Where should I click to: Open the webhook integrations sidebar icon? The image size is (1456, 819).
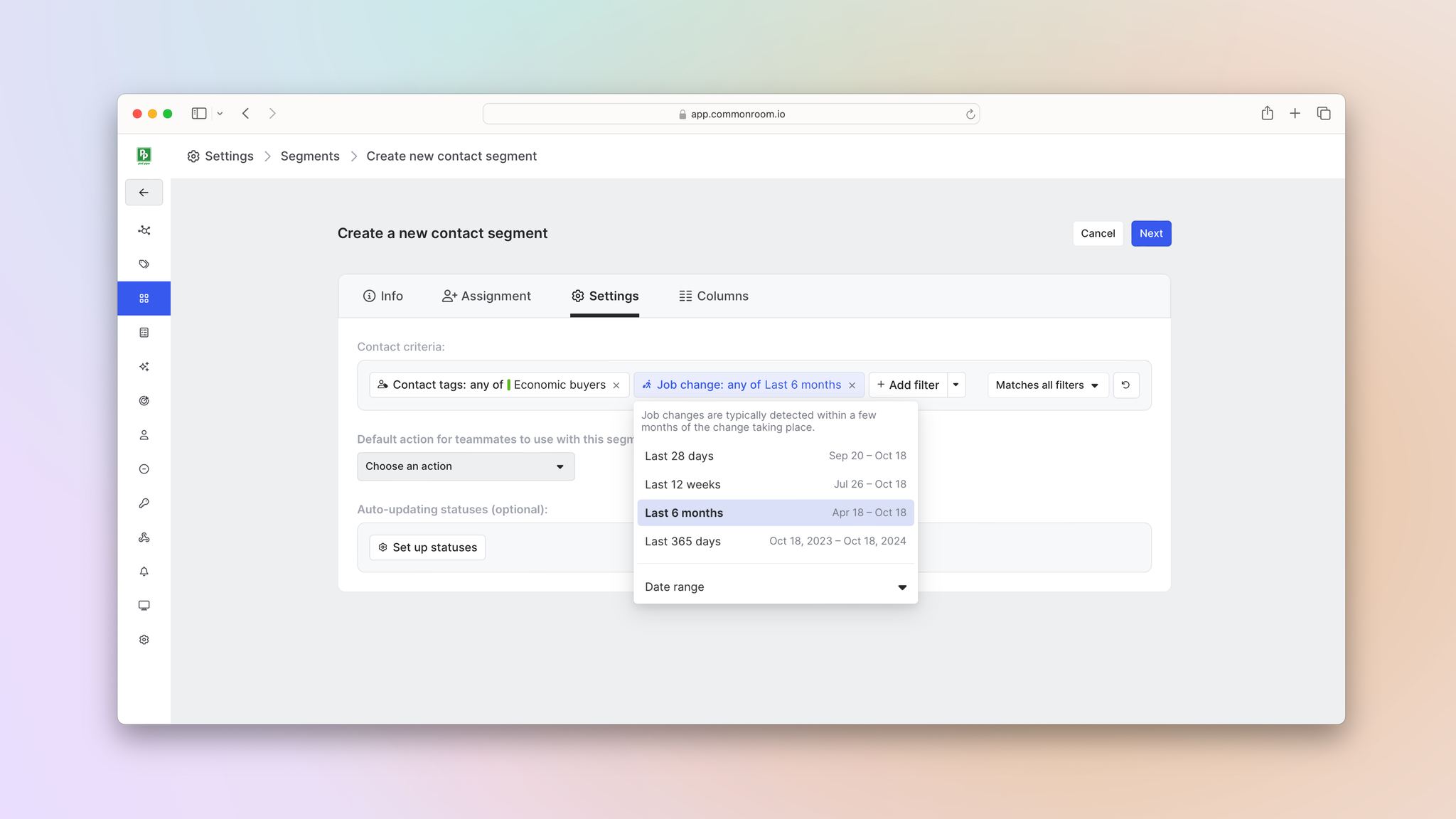144,537
